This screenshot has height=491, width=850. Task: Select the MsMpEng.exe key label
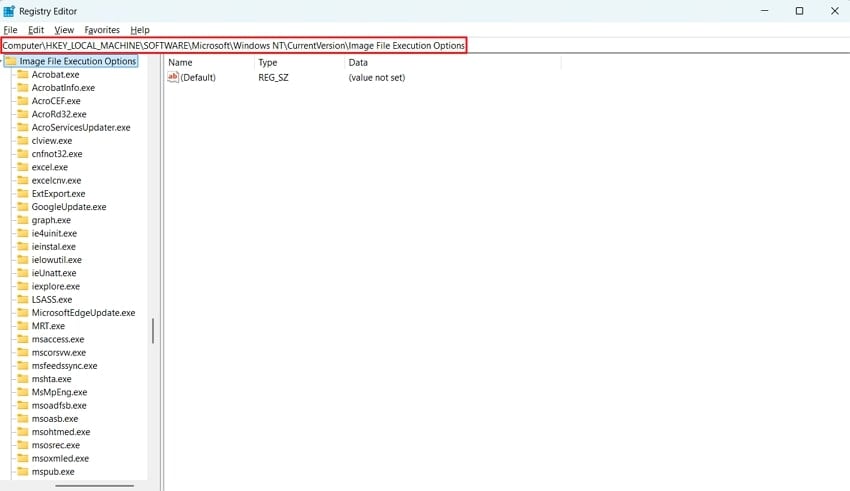click(x=59, y=392)
